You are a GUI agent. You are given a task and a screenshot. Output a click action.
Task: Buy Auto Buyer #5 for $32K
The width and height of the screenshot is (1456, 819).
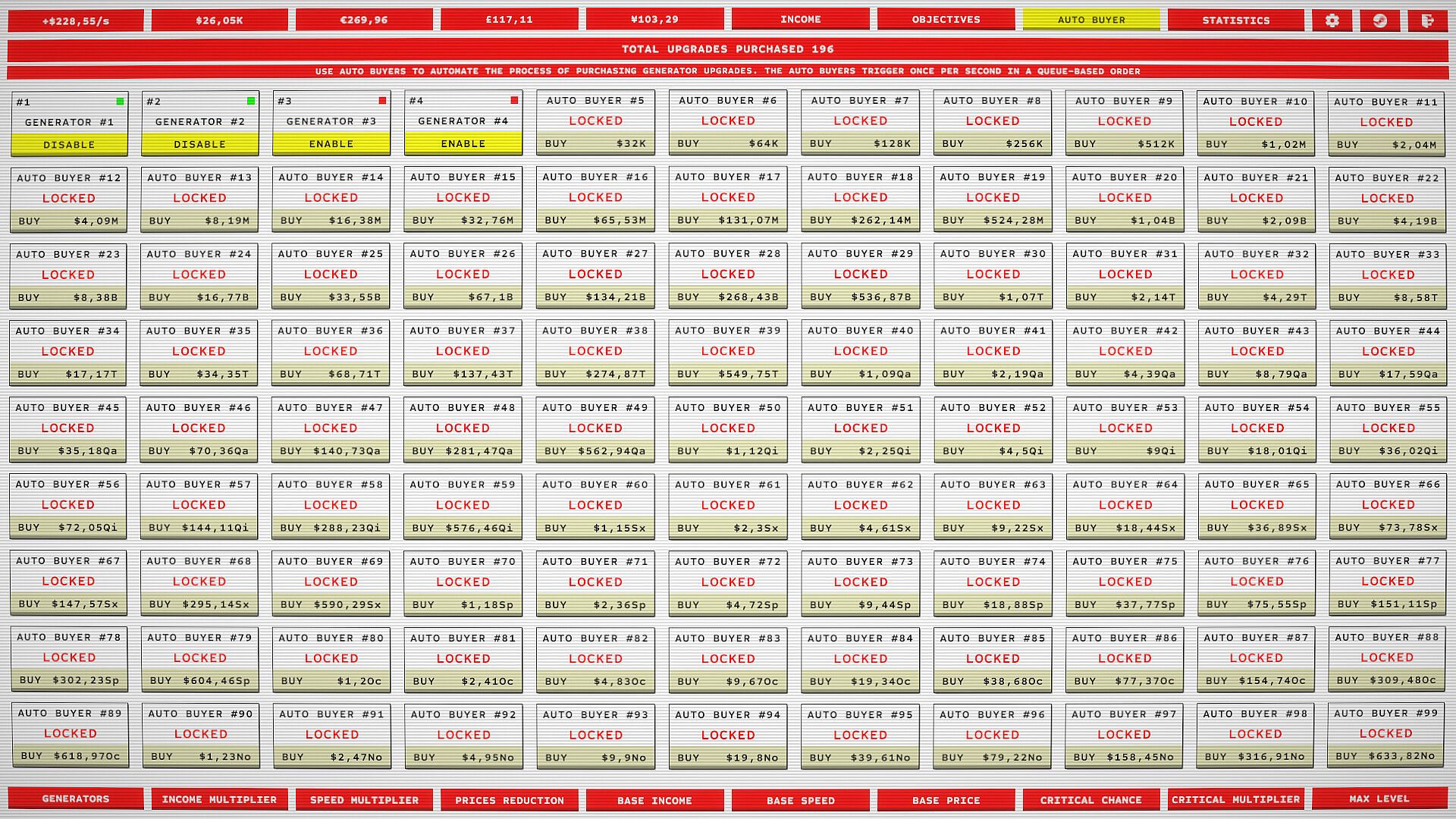click(x=595, y=143)
